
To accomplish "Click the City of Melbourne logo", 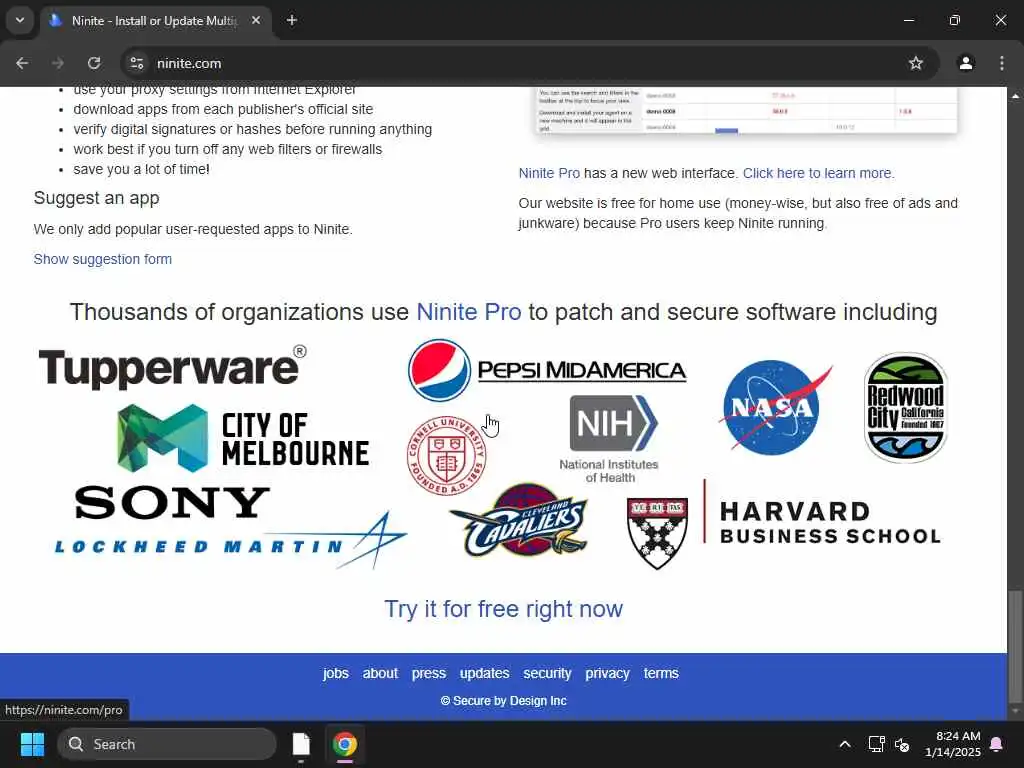I will (x=243, y=438).
